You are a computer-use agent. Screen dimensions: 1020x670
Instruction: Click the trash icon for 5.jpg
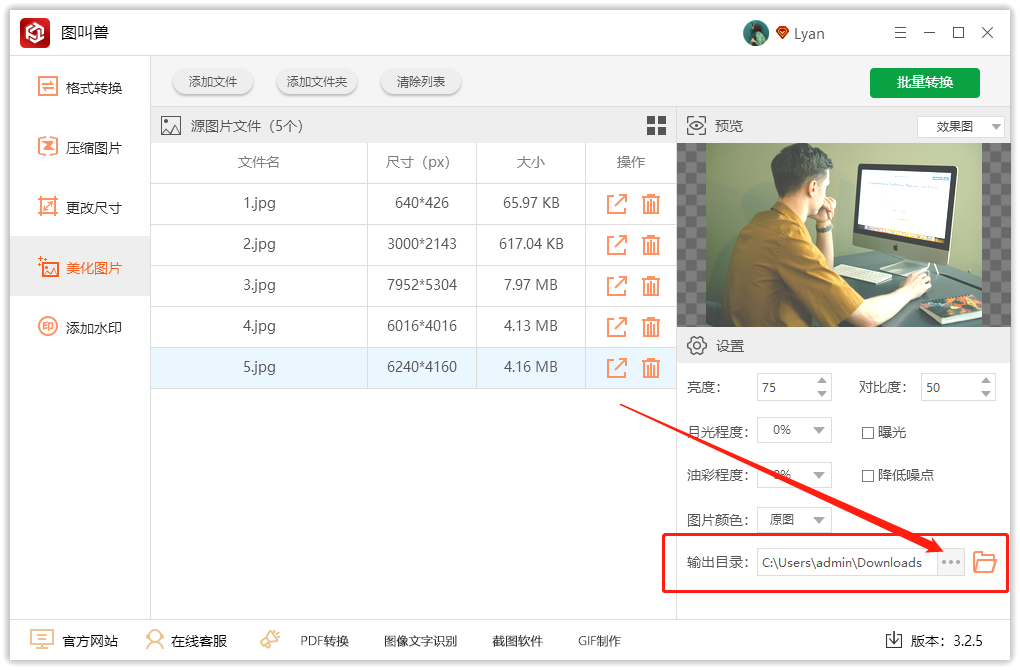(x=651, y=367)
